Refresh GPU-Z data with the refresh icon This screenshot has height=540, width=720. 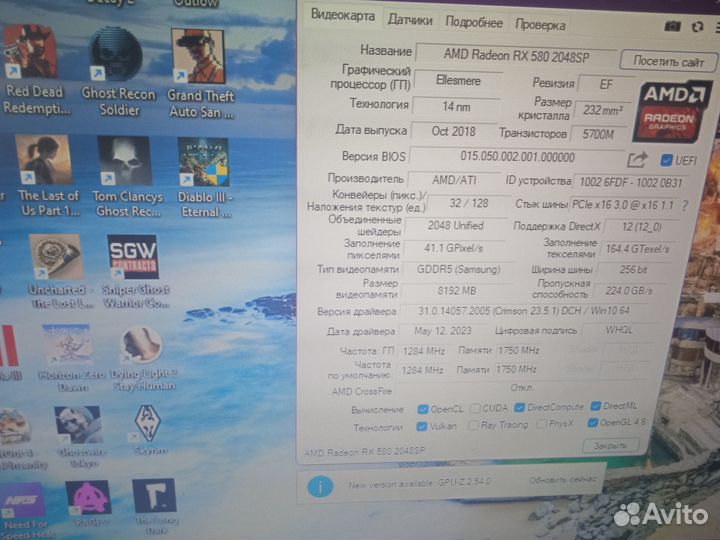point(698,27)
